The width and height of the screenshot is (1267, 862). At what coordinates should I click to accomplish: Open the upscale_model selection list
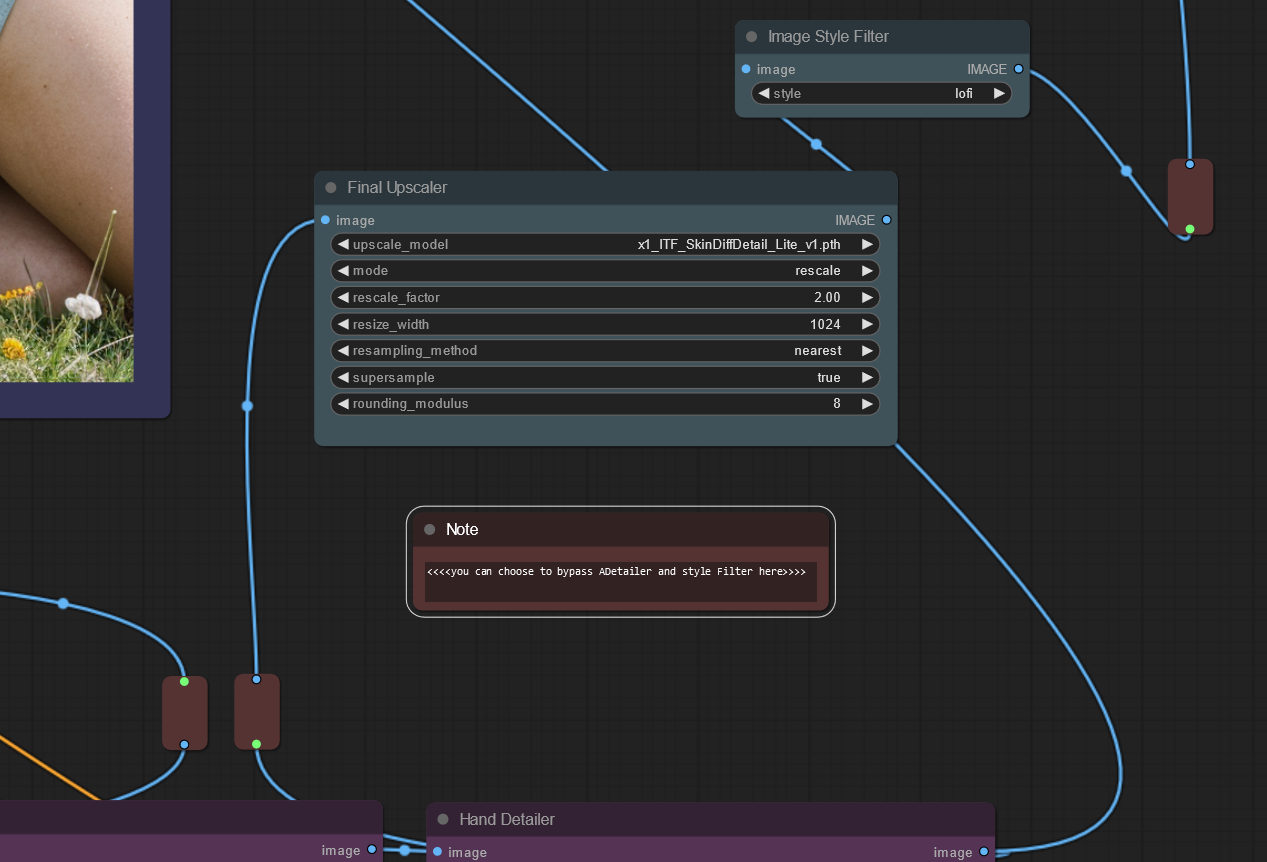coord(605,244)
